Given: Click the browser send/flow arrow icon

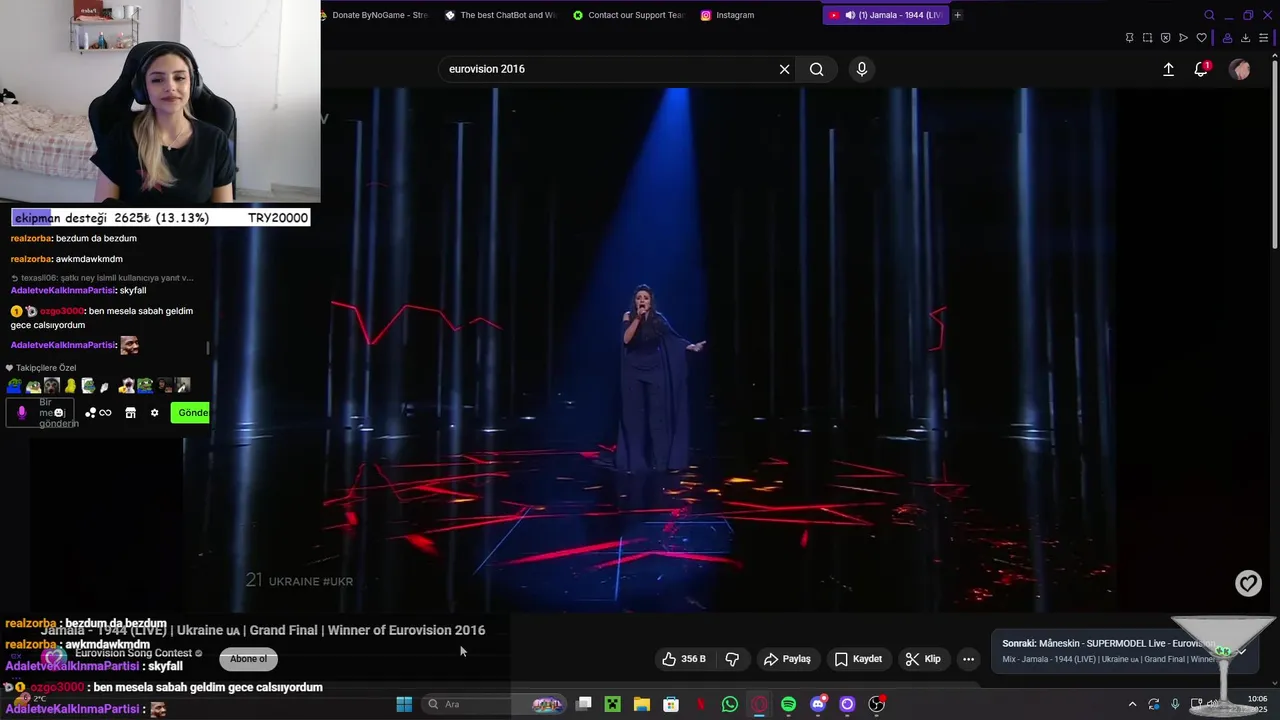Looking at the screenshot, I should 1183,38.
